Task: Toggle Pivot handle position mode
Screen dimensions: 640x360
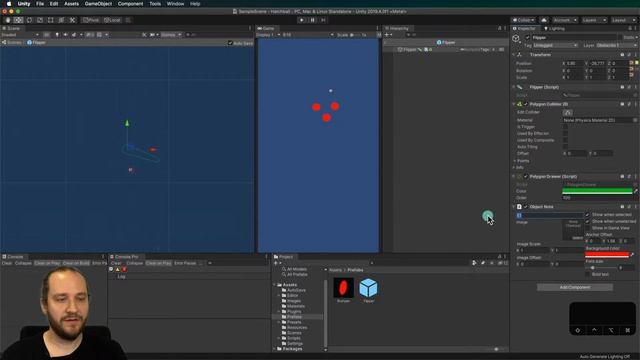Action: click(x=91, y=20)
